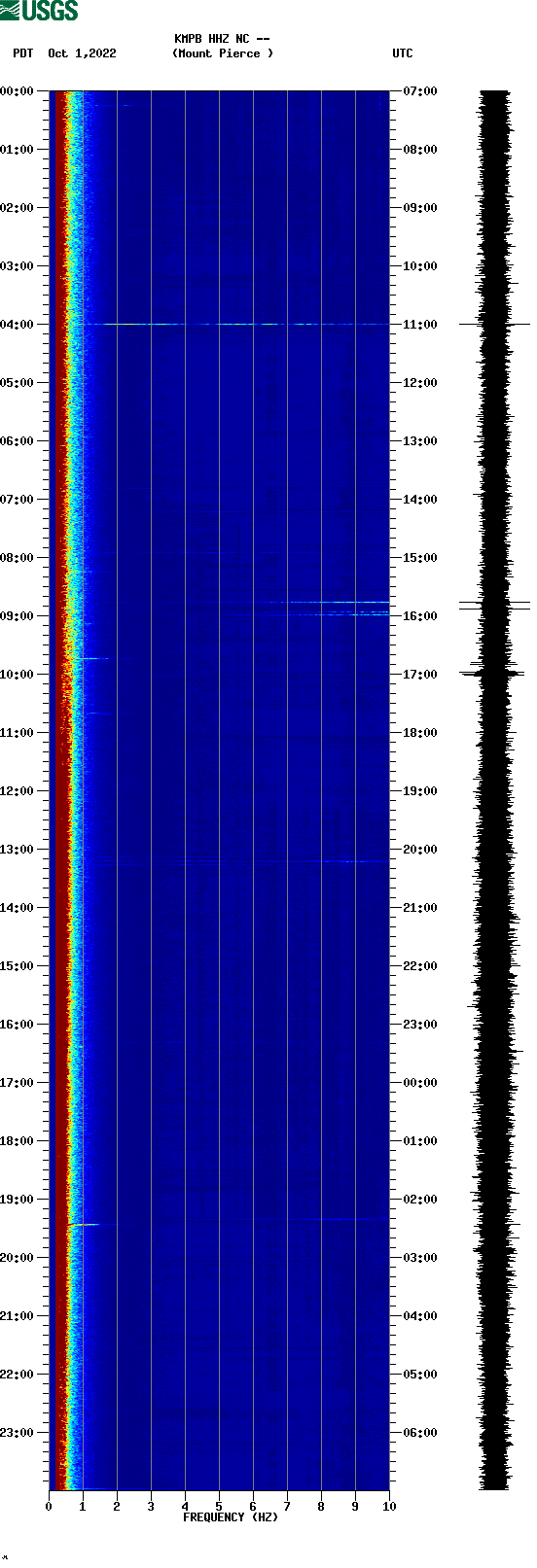Click the 16:00 PDT time label
The height and width of the screenshot is (1568, 537).
(18, 1025)
